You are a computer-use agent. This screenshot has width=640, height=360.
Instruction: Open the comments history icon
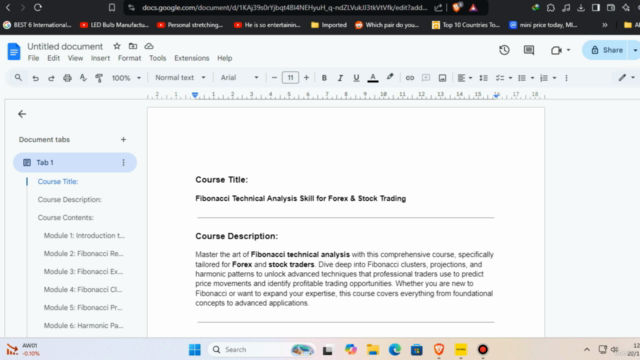529,50
